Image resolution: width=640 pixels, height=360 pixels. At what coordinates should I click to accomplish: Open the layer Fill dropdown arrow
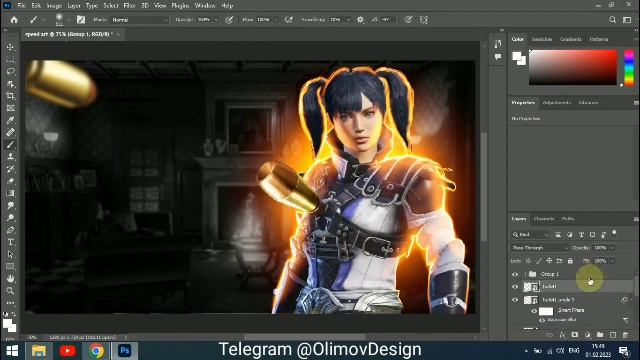coord(612,261)
